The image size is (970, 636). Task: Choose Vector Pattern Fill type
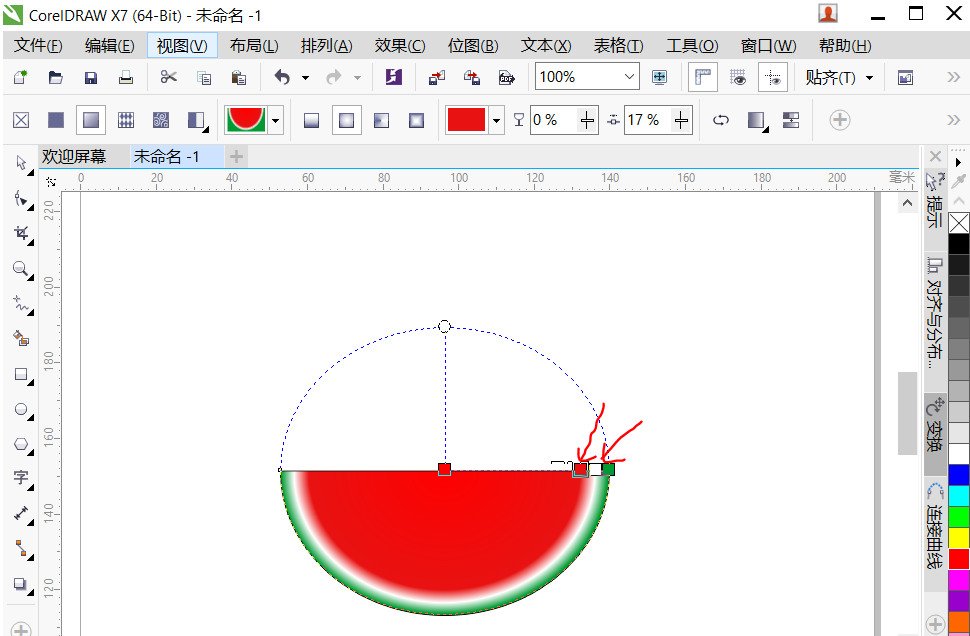tap(126, 120)
